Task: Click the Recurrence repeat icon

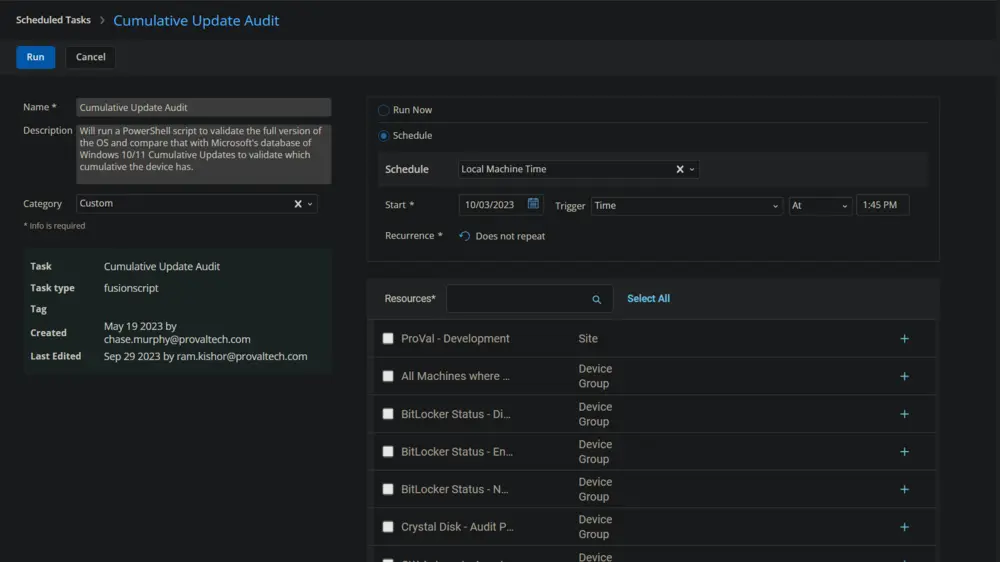Action: tap(464, 236)
